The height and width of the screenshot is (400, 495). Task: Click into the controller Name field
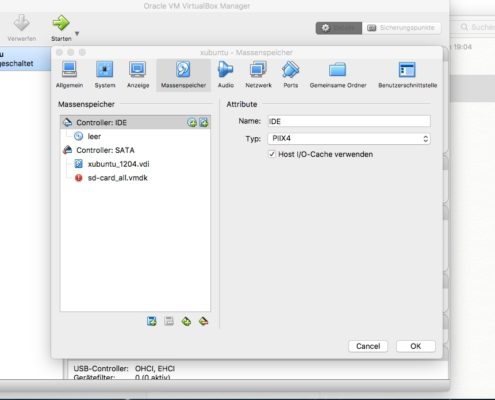(x=349, y=121)
